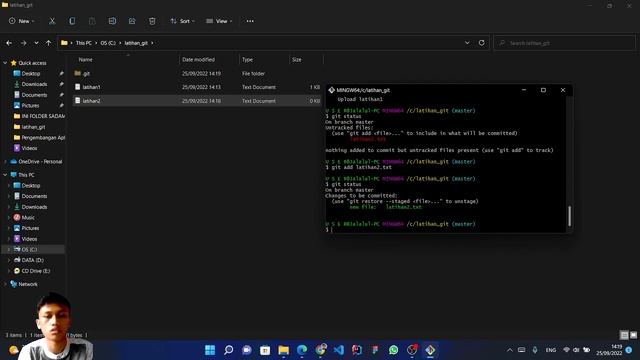Open ENG language input switcher
This screenshot has height=360, width=640.
coord(551,350)
